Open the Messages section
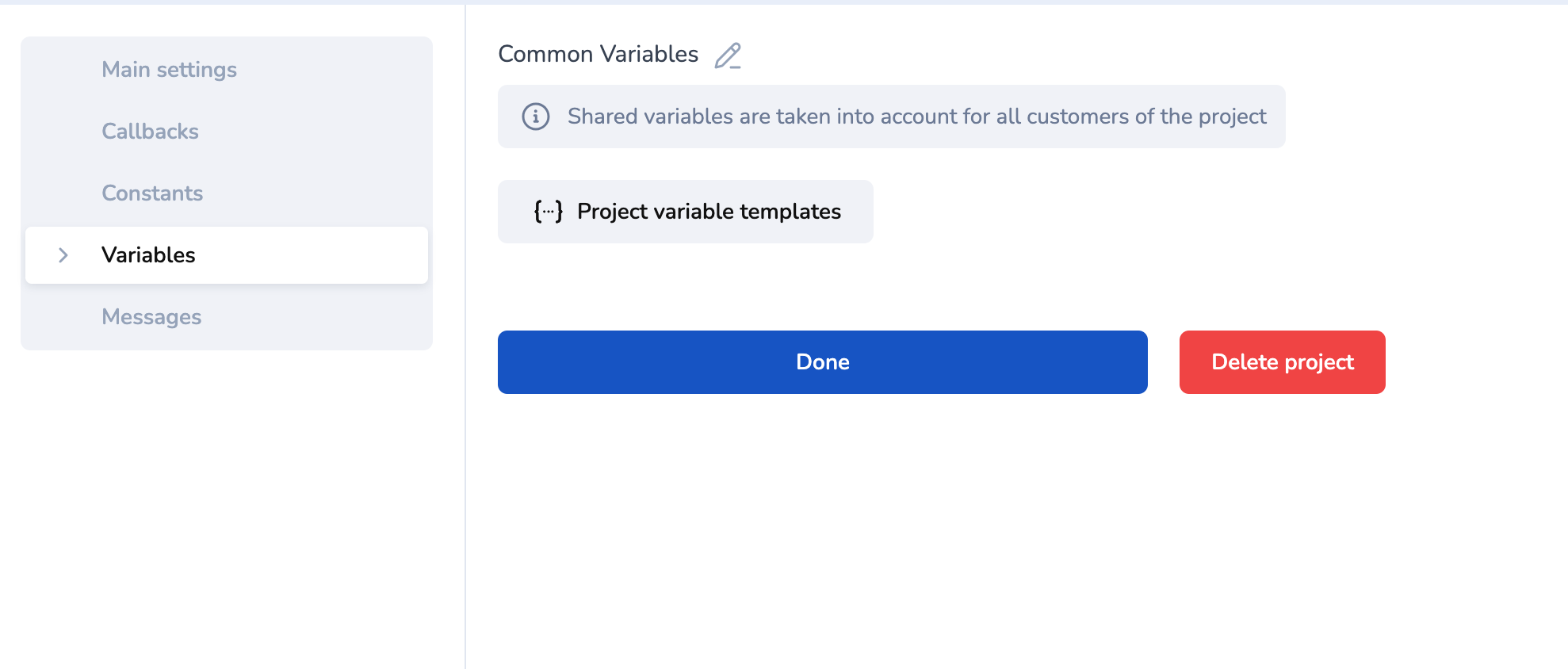 pos(151,317)
